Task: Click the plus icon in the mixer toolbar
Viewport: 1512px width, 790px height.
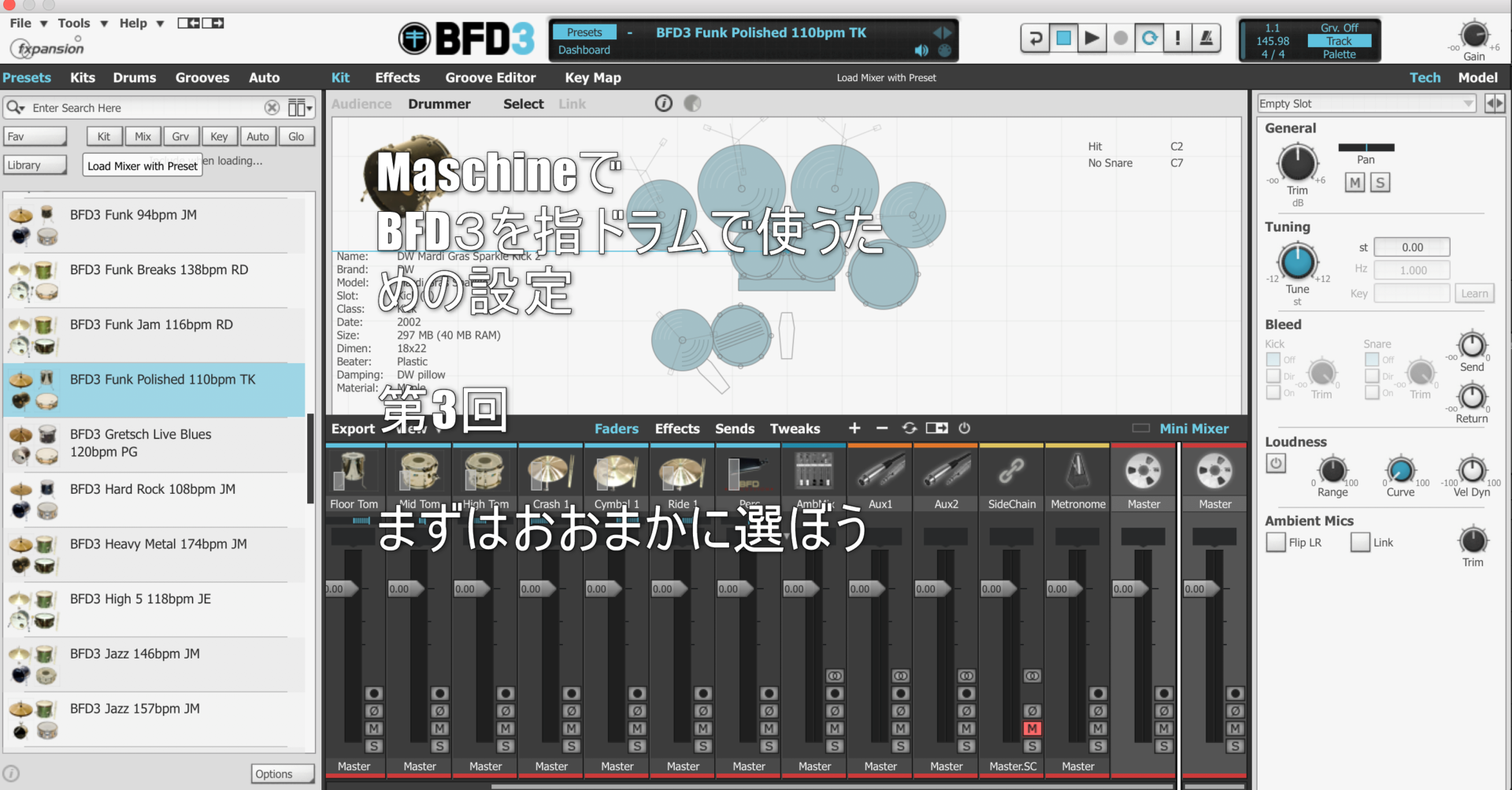Action: coord(854,428)
